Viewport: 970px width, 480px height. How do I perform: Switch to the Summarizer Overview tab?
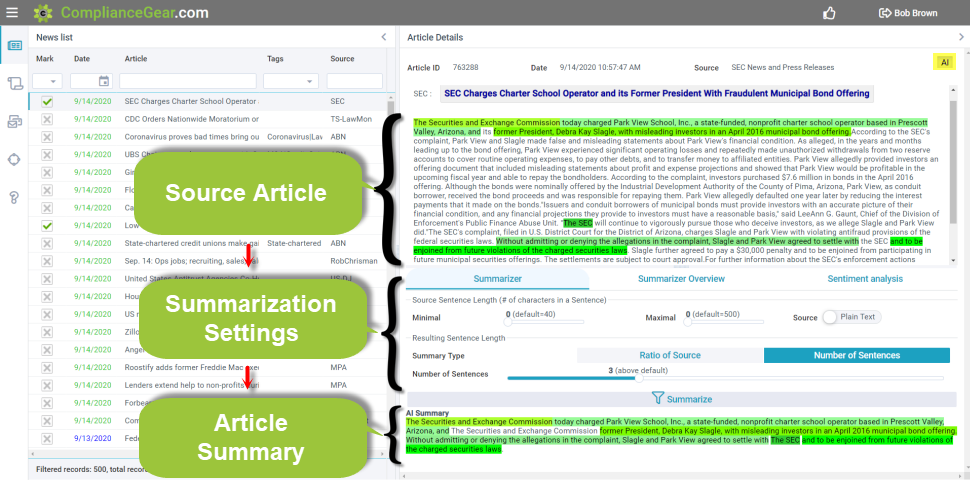coord(681,279)
